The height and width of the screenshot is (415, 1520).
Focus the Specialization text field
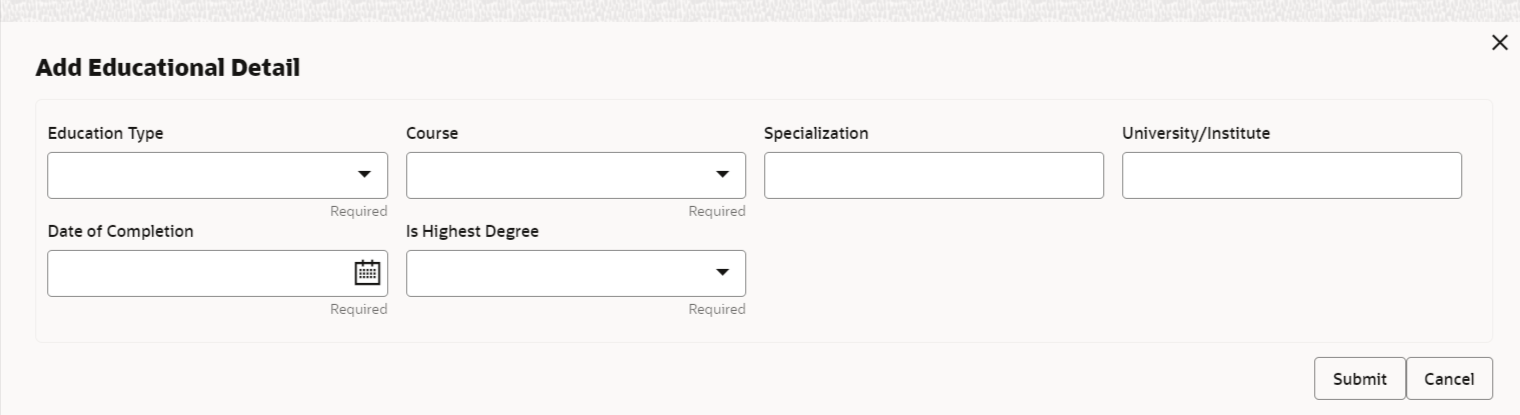pos(933,175)
